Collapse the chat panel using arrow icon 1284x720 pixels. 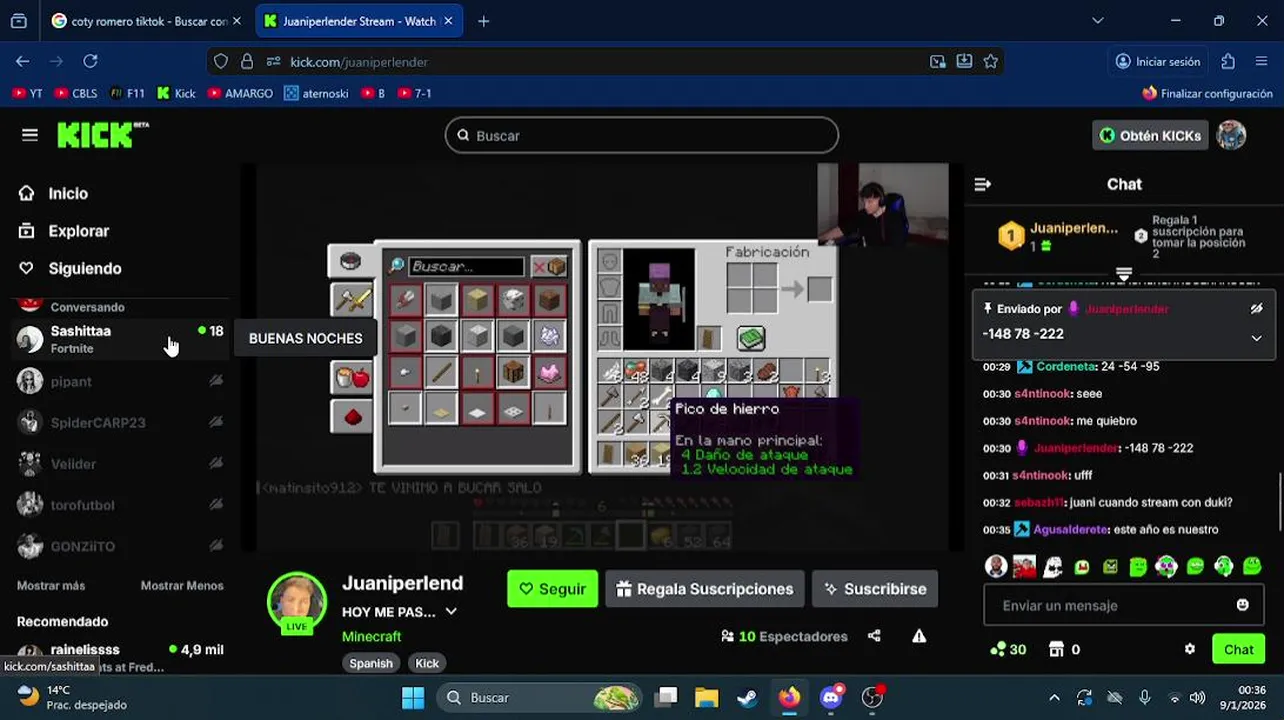point(982,184)
